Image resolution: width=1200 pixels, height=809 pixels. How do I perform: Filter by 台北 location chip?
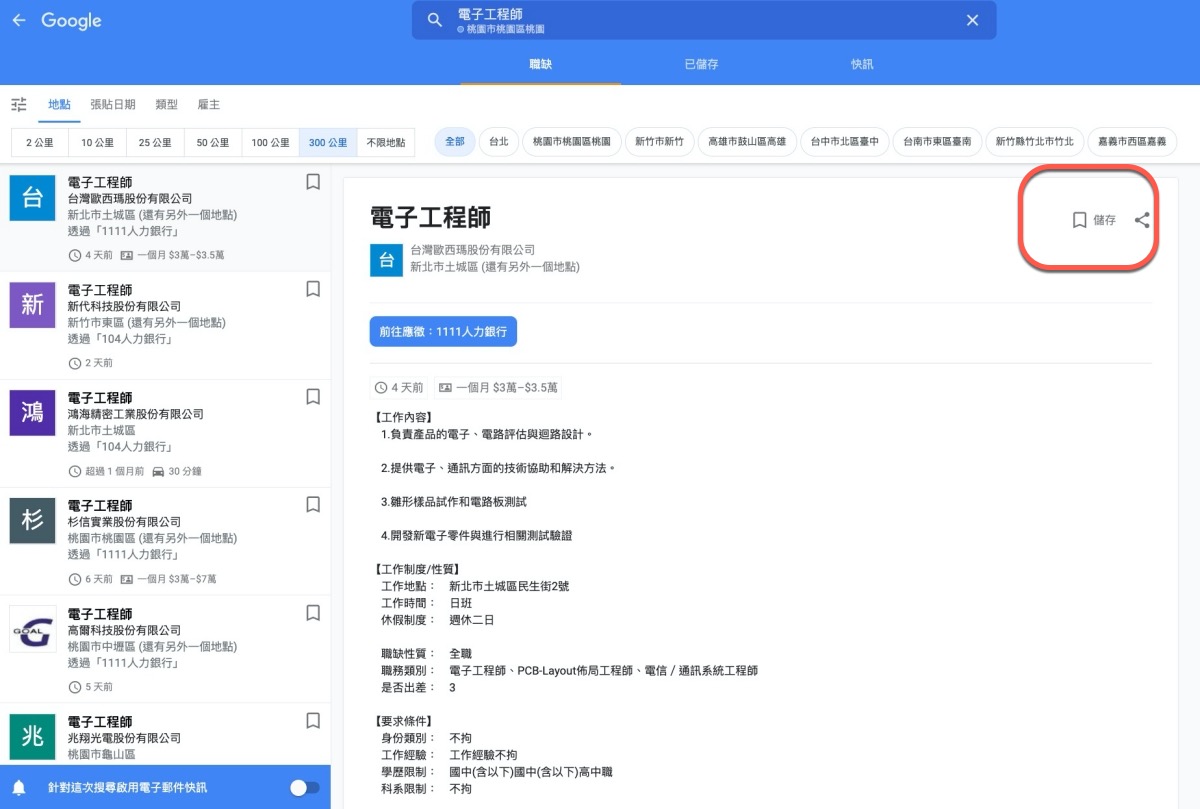coord(498,142)
